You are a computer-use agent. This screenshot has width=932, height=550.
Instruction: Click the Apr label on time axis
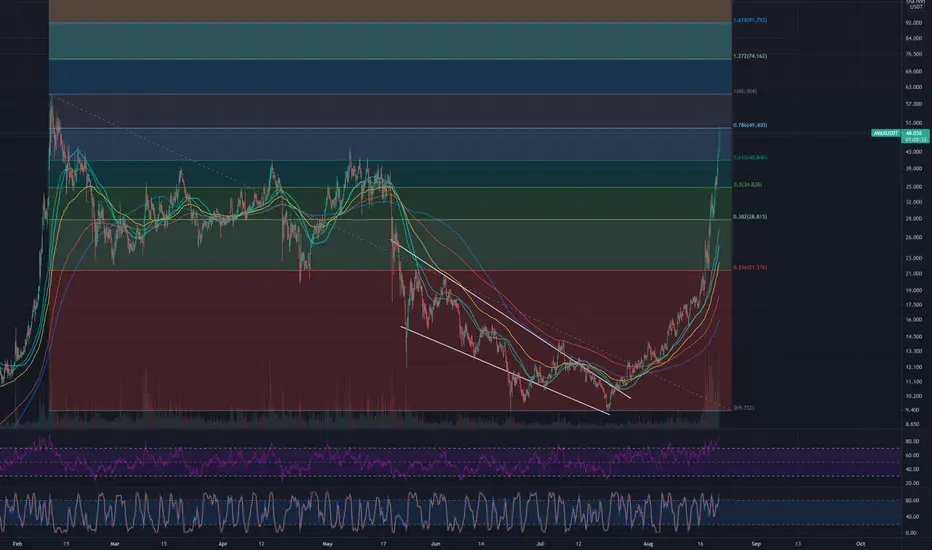[x=222, y=544]
